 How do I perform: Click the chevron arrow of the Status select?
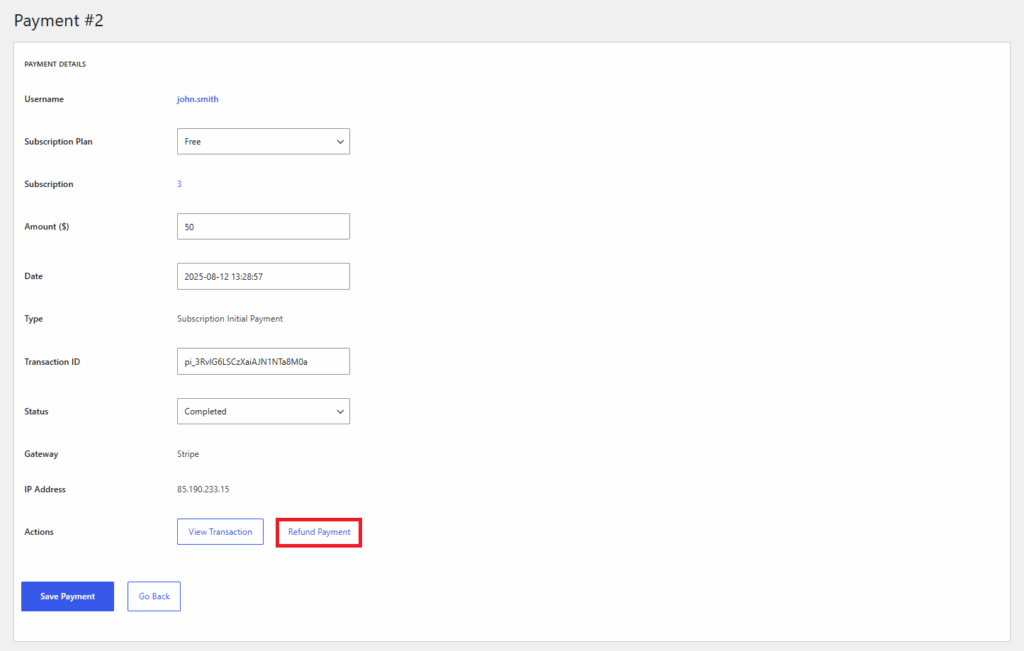pyautogui.click(x=340, y=411)
